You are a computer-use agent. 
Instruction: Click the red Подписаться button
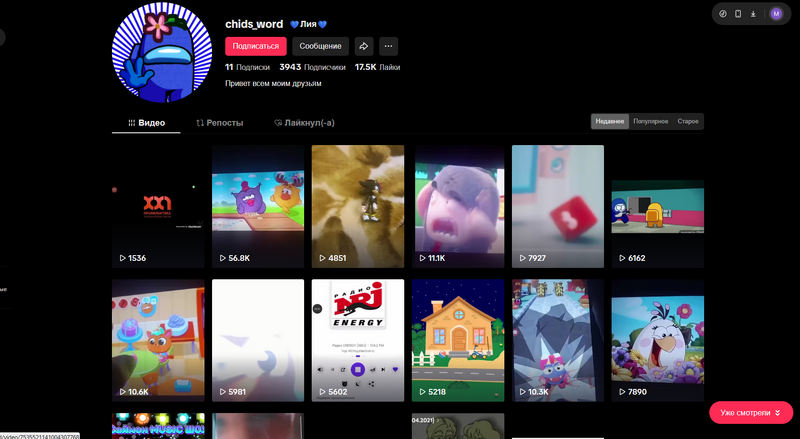click(256, 46)
